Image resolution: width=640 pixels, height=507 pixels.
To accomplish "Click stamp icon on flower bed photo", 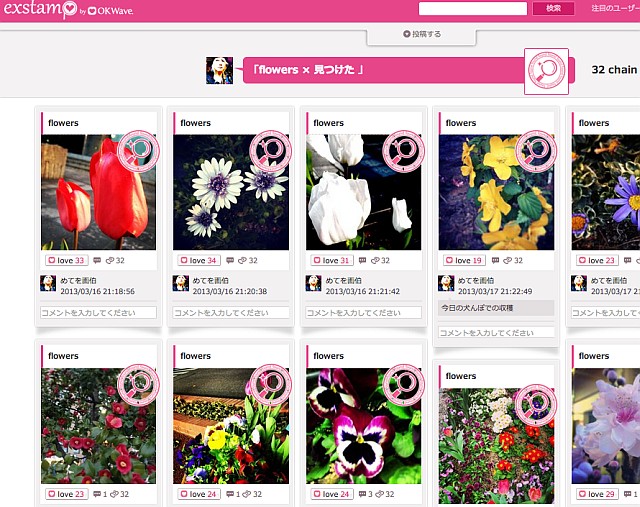I will point(270,385).
